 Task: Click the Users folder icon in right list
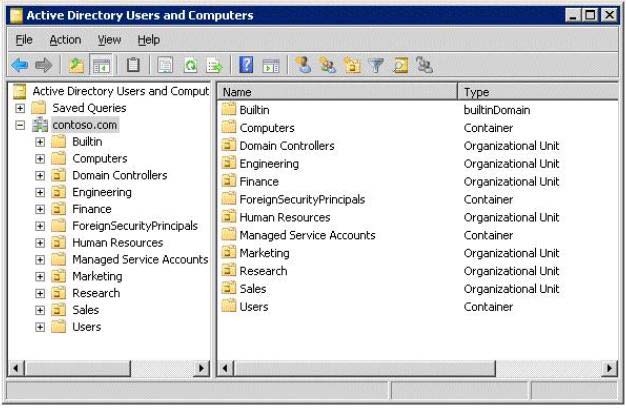229,306
